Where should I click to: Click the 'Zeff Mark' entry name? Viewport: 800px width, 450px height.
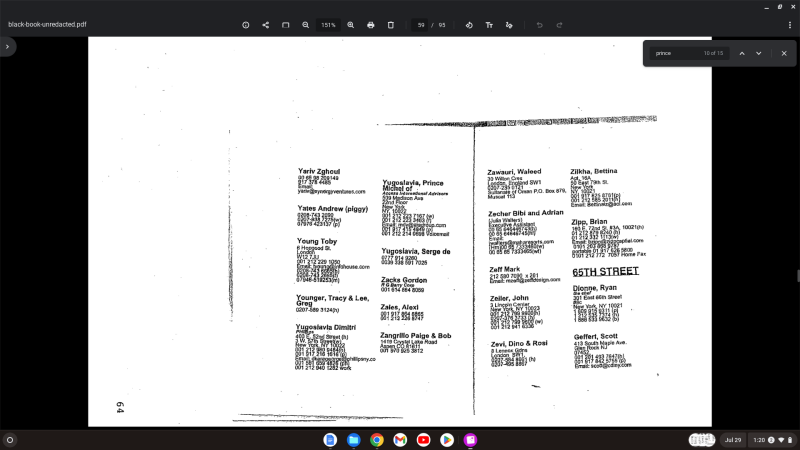505,269
